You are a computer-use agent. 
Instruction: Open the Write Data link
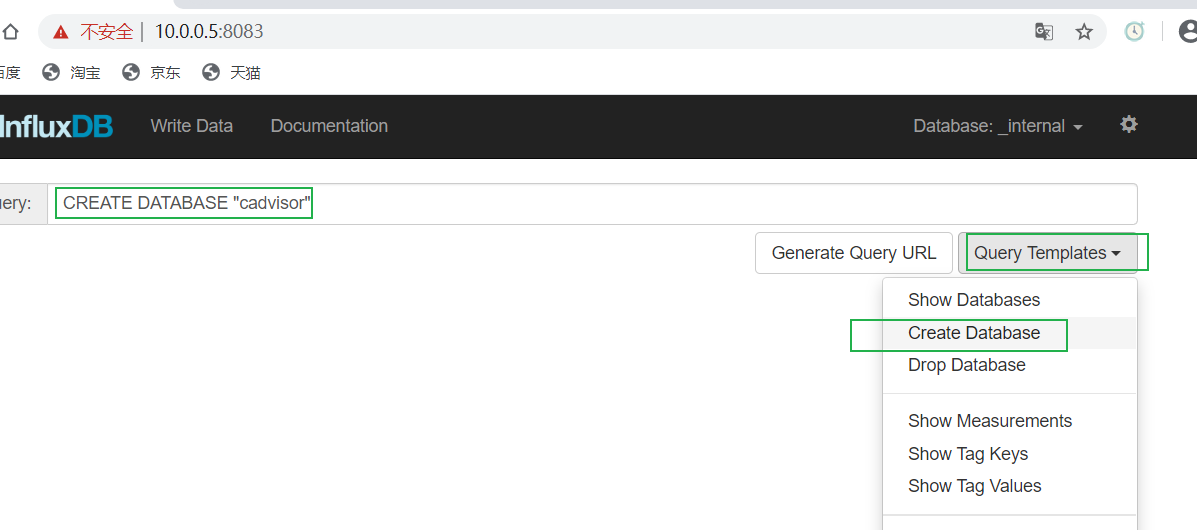(192, 126)
